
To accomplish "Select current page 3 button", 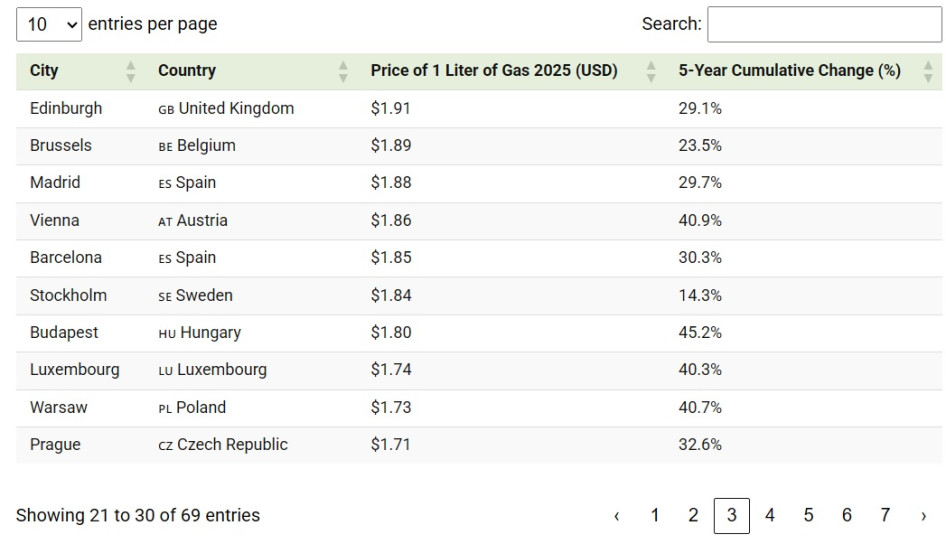I will pyautogui.click(x=732, y=516).
